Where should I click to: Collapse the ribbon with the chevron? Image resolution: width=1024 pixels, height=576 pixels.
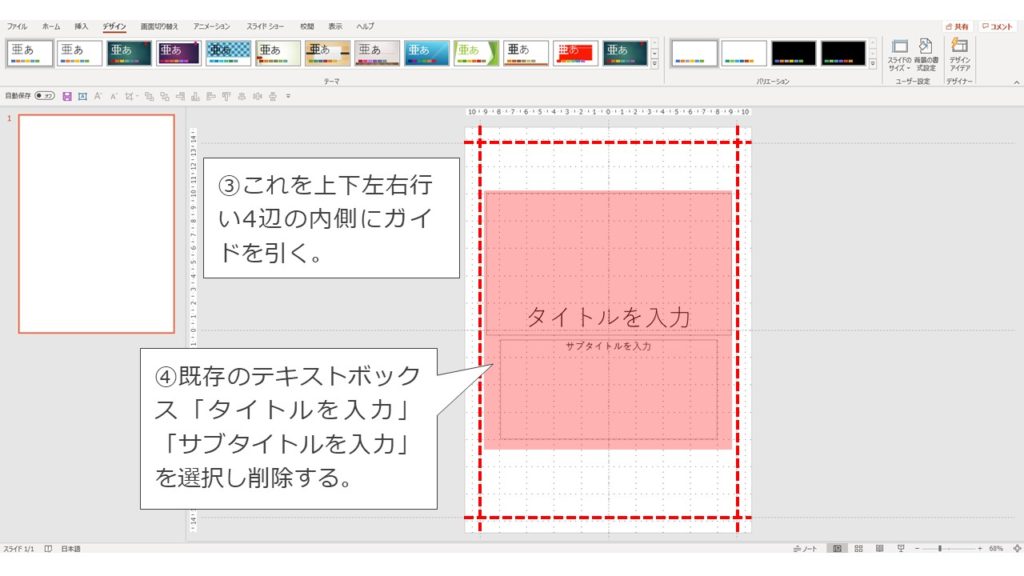(x=1016, y=82)
